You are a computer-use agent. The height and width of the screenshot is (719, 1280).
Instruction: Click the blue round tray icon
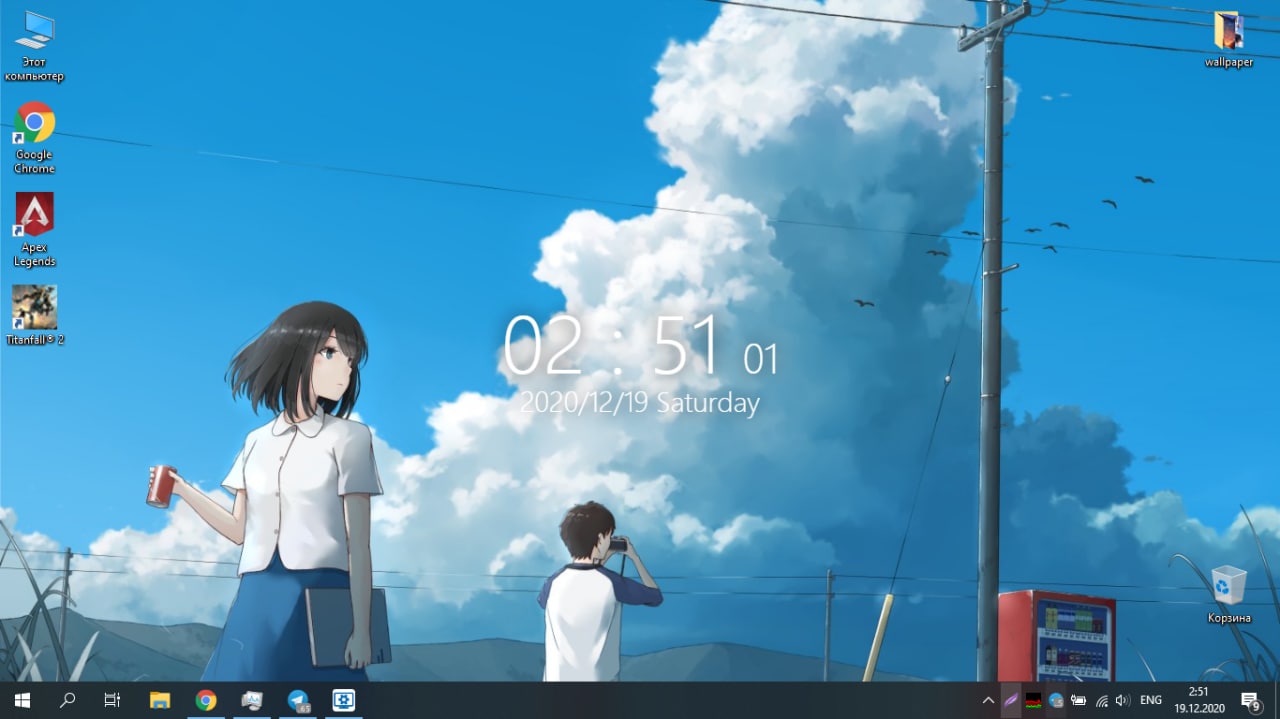tap(1056, 700)
